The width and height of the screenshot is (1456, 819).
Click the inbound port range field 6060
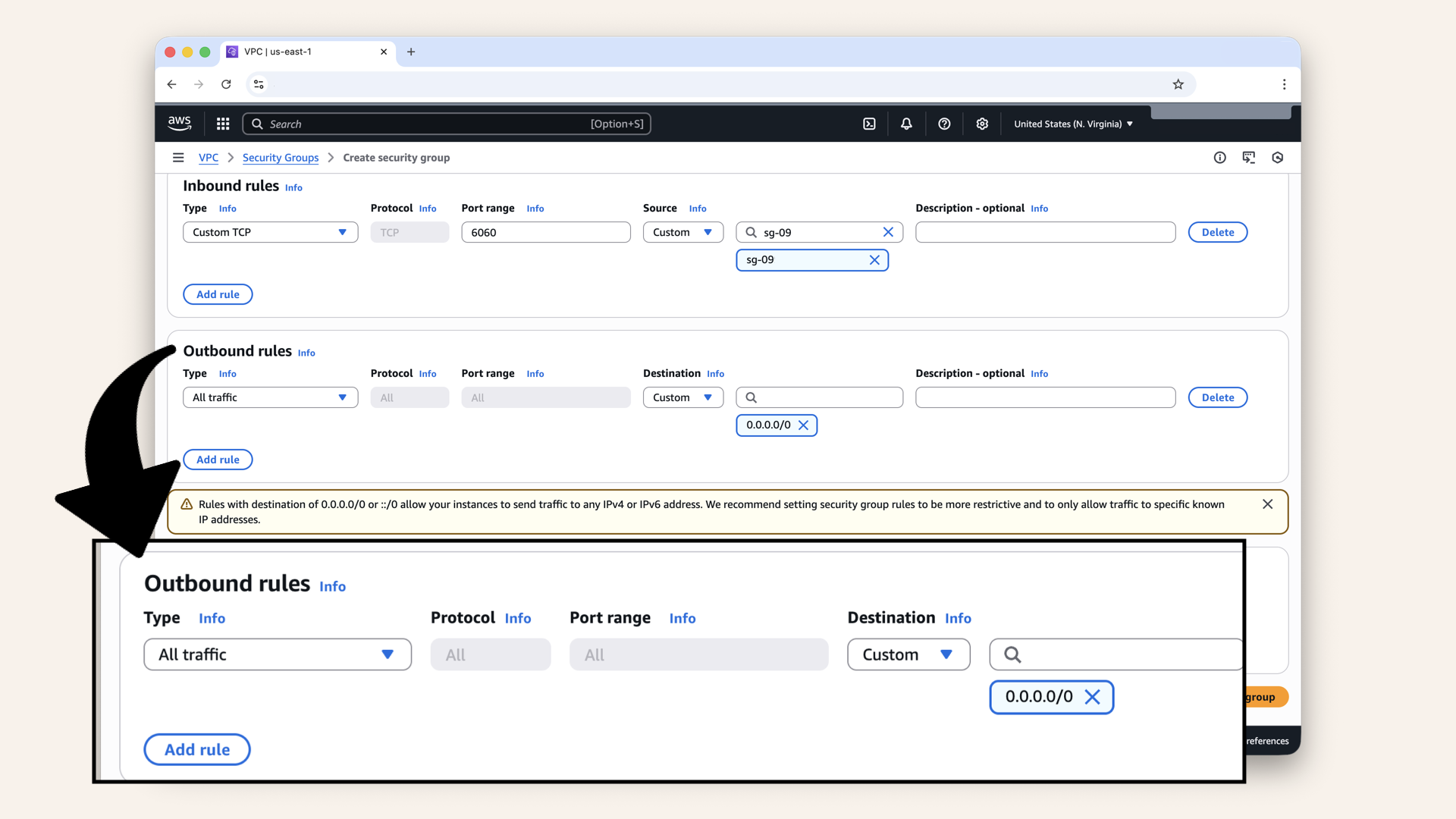point(545,232)
